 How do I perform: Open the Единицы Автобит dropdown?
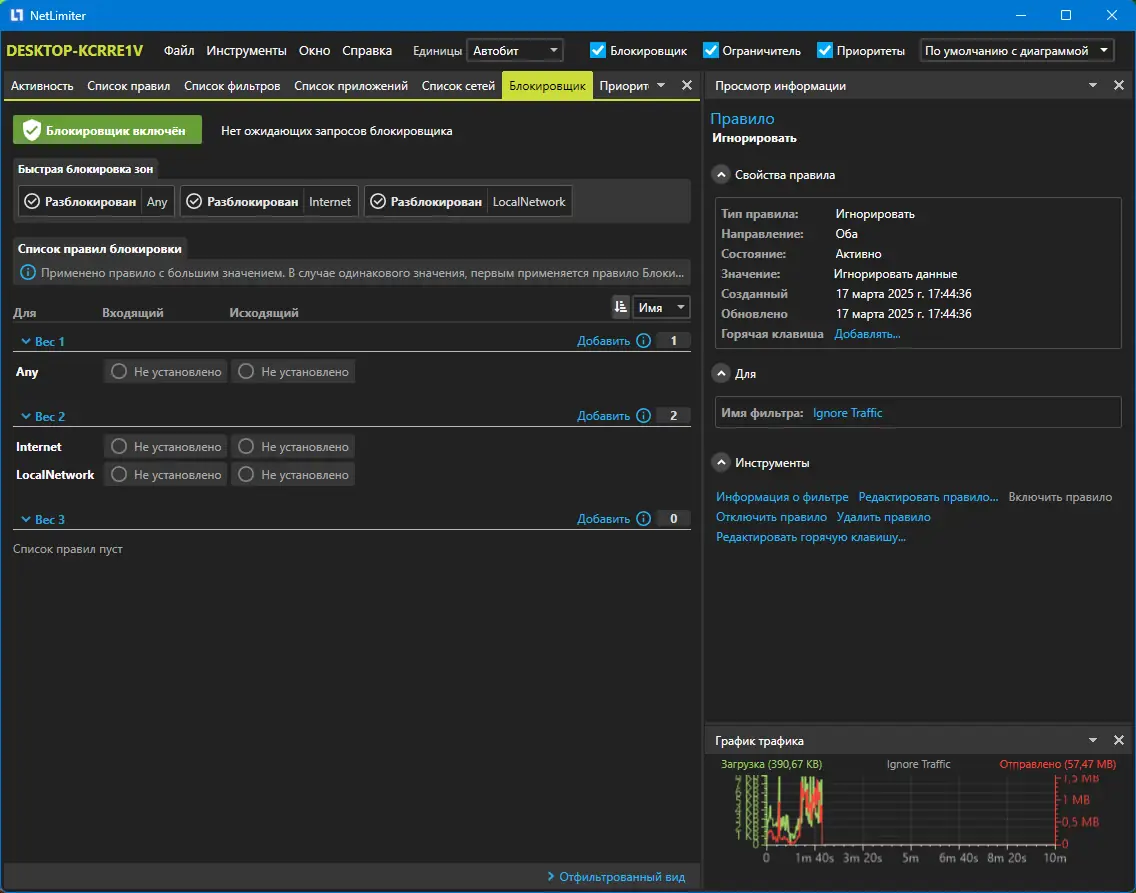(515, 50)
